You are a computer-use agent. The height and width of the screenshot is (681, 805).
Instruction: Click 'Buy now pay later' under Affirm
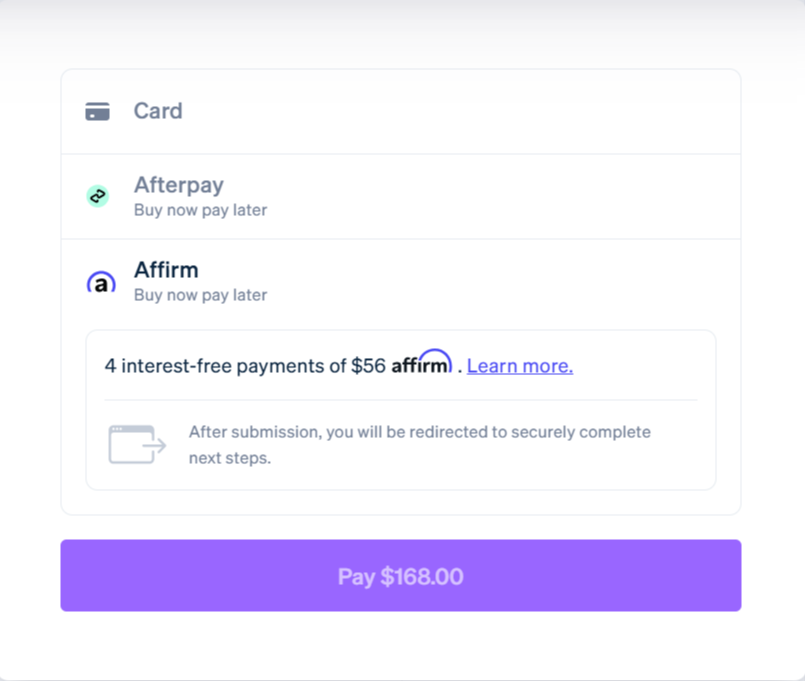(200, 295)
